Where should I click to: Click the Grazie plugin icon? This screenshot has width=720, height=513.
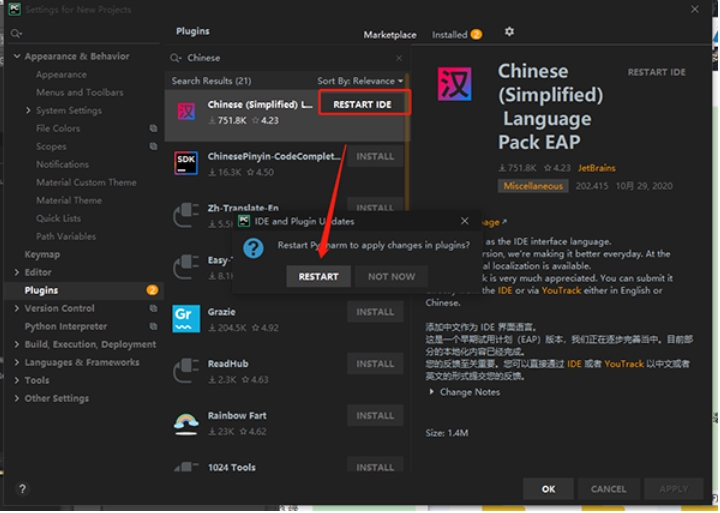pyautogui.click(x=186, y=319)
